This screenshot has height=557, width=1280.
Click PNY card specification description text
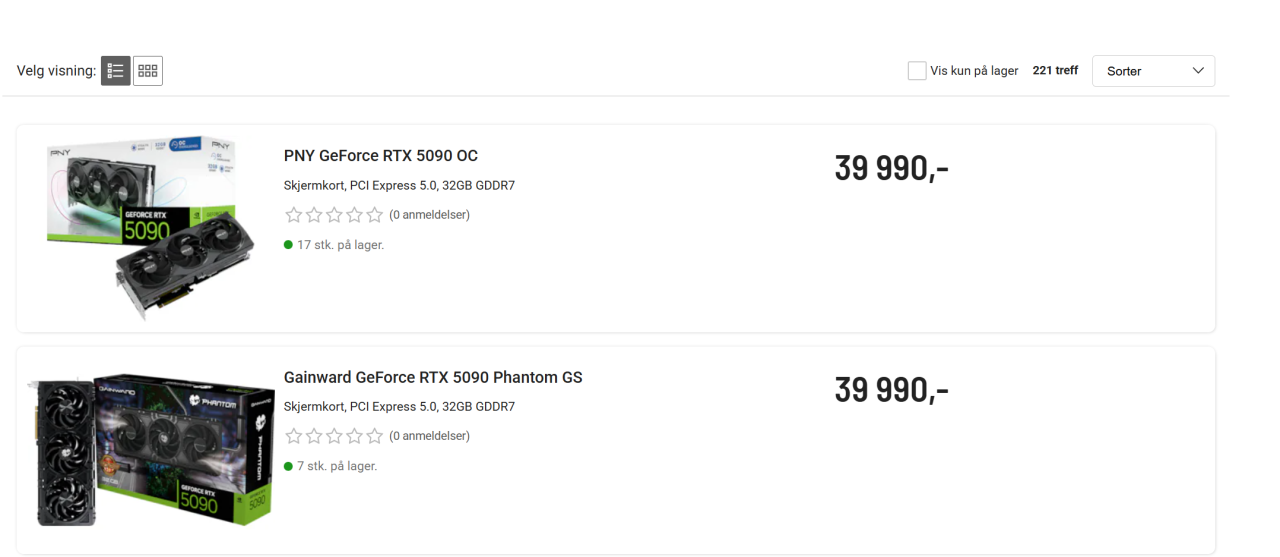(x=399, y=186)
